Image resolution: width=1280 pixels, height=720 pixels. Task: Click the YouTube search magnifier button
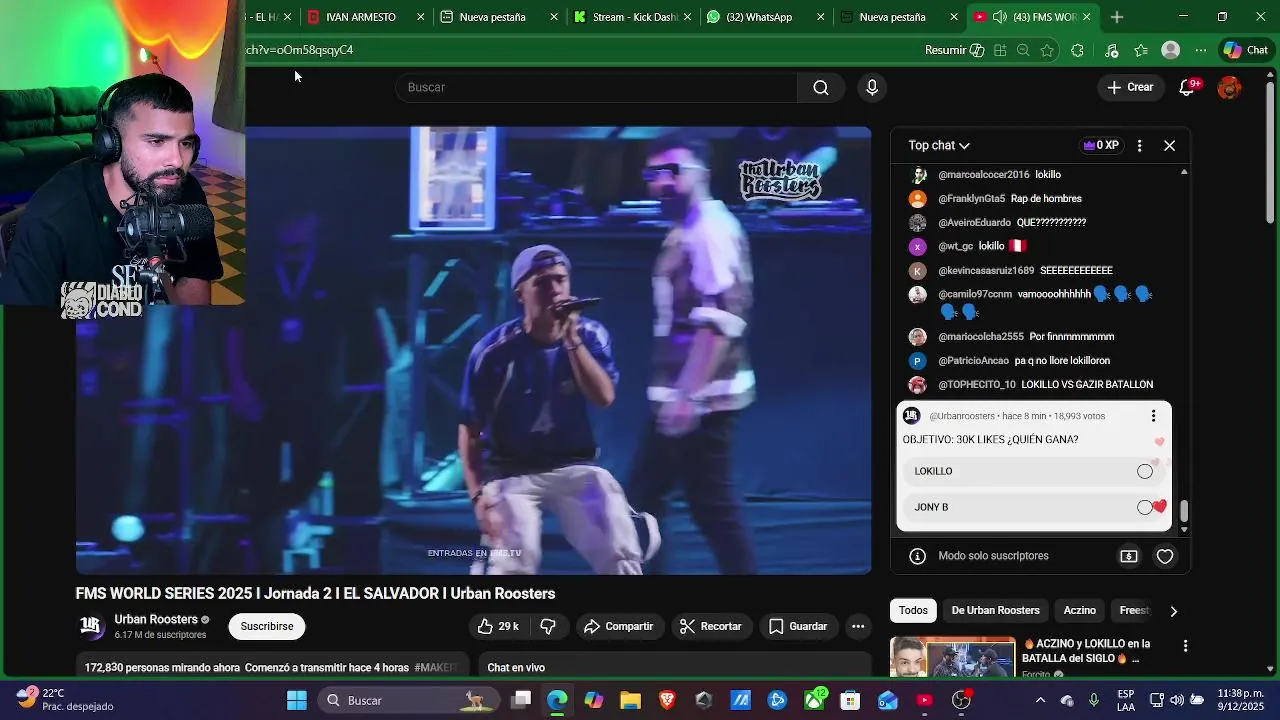point(821,87)
